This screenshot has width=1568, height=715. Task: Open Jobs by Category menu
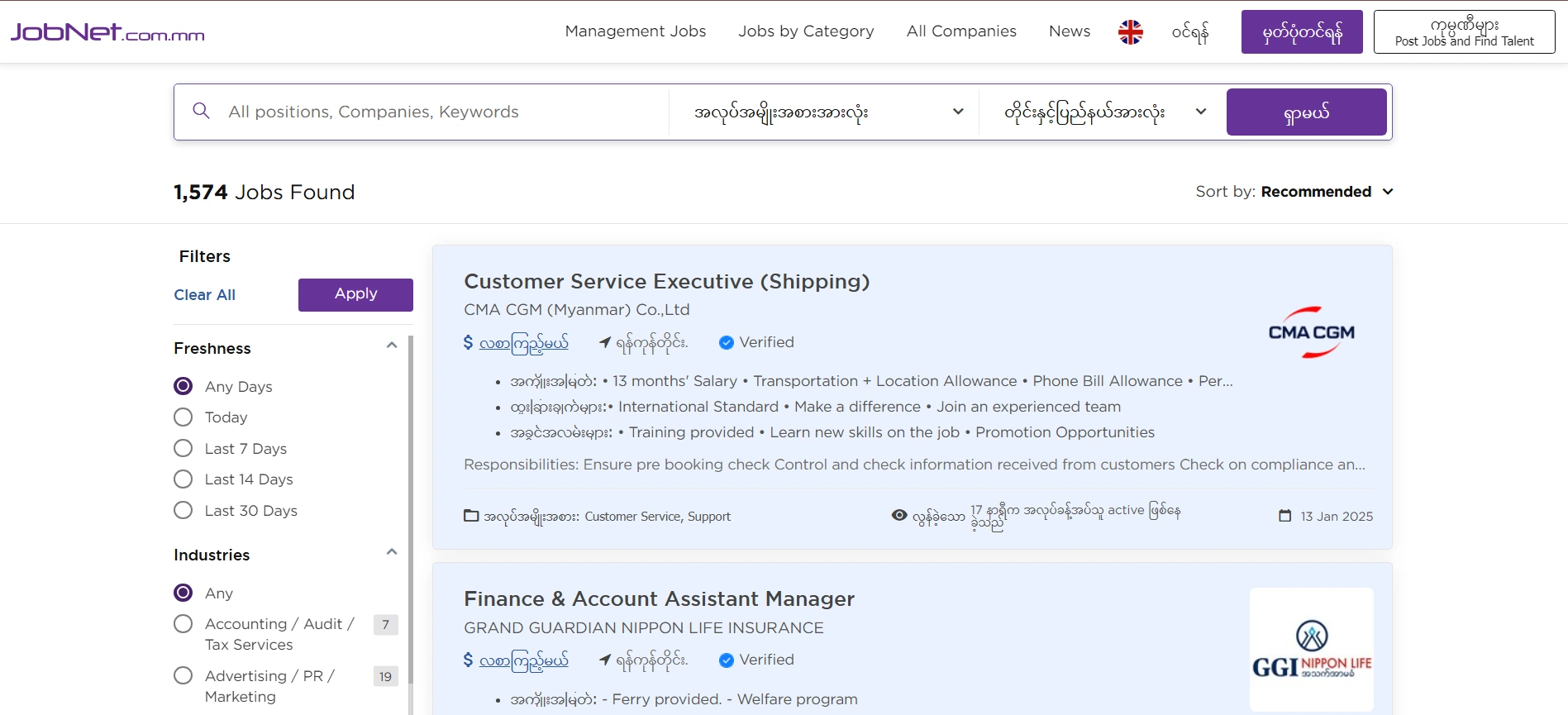pyautogui.click(x=806, y=31)
